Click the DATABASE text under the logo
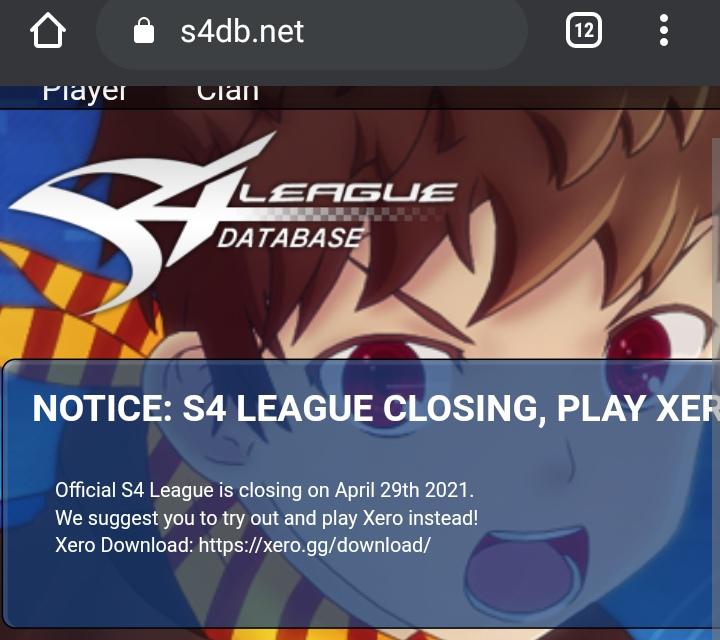720x640 pixels. click(x=290, y=239)
